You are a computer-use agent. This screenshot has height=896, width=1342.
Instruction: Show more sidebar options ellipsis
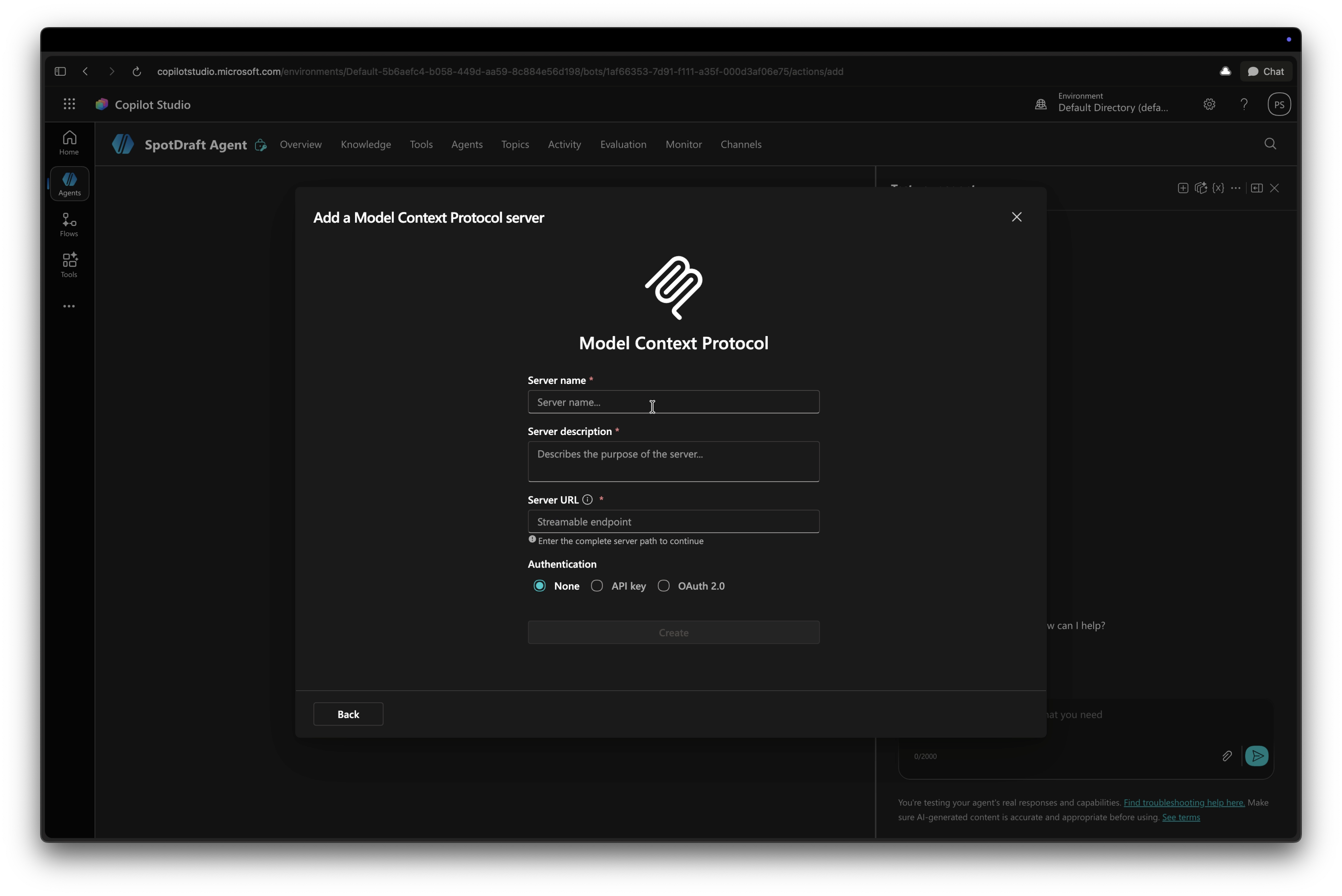point(69,306)
